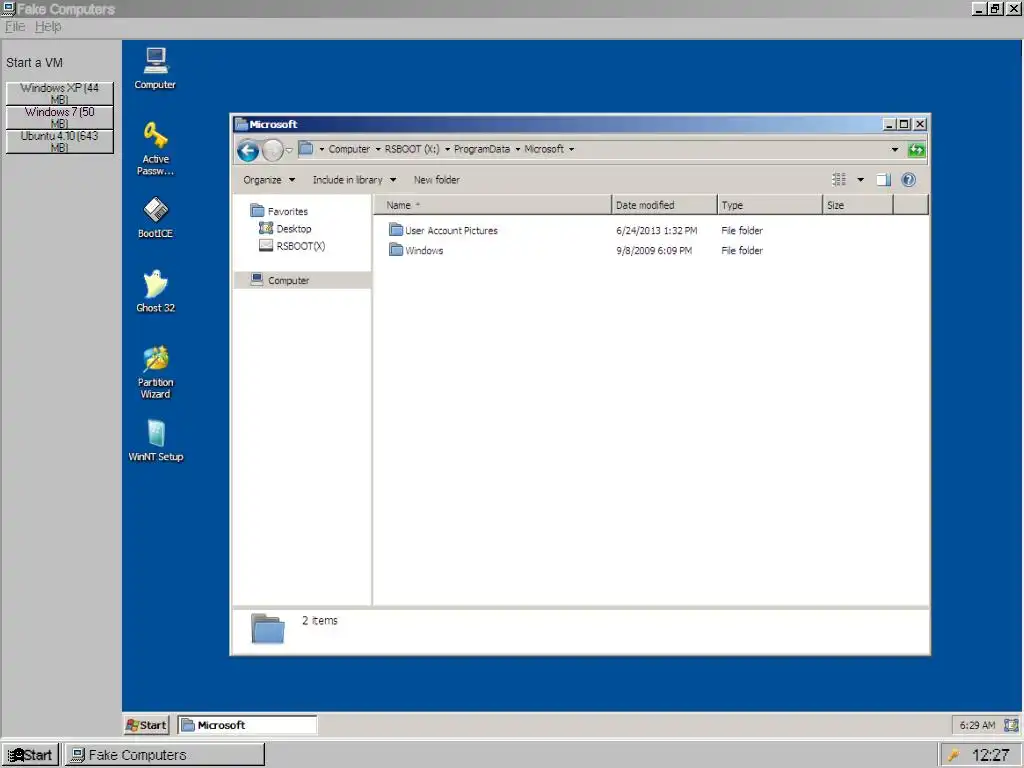Select the Windows folder icon in file list
The height and width of the screenshot is (768, 1024).
(396, 249)
